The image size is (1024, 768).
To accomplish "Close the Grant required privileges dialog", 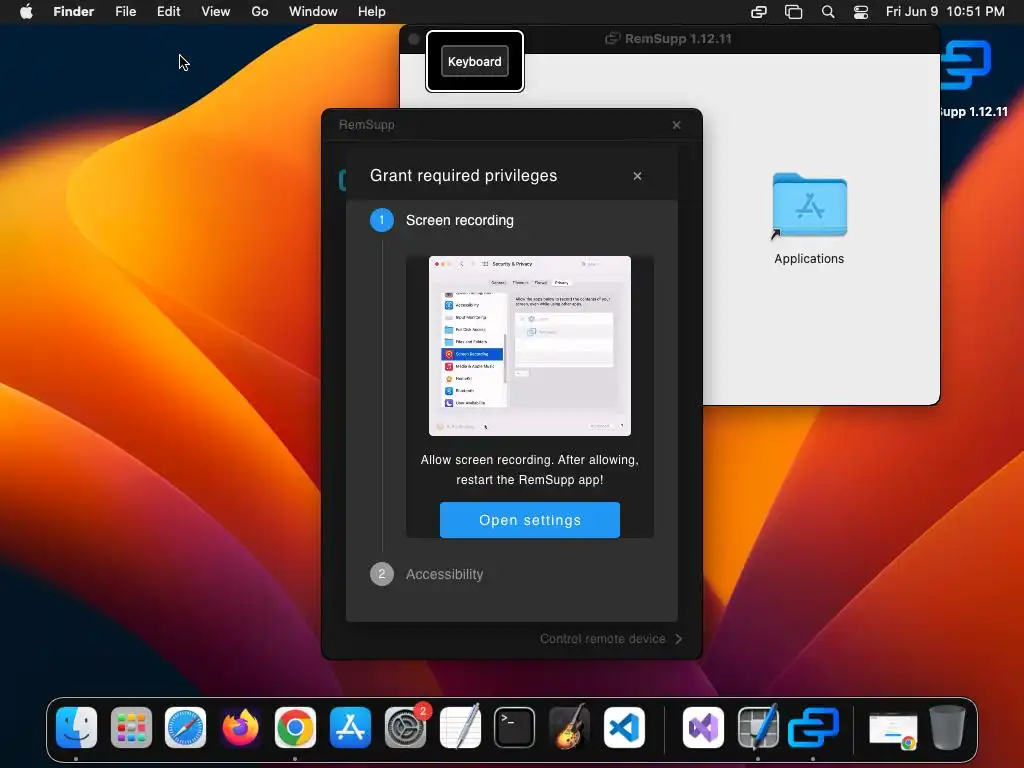I will 637,176.
